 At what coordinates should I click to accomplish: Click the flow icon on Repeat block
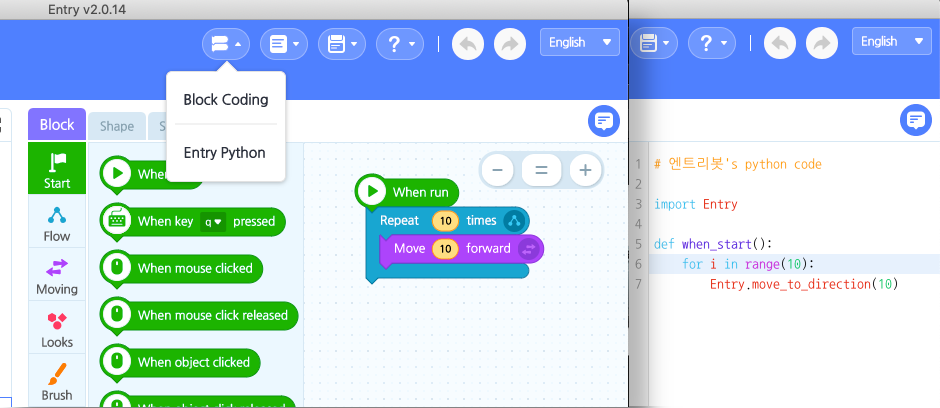514,221
